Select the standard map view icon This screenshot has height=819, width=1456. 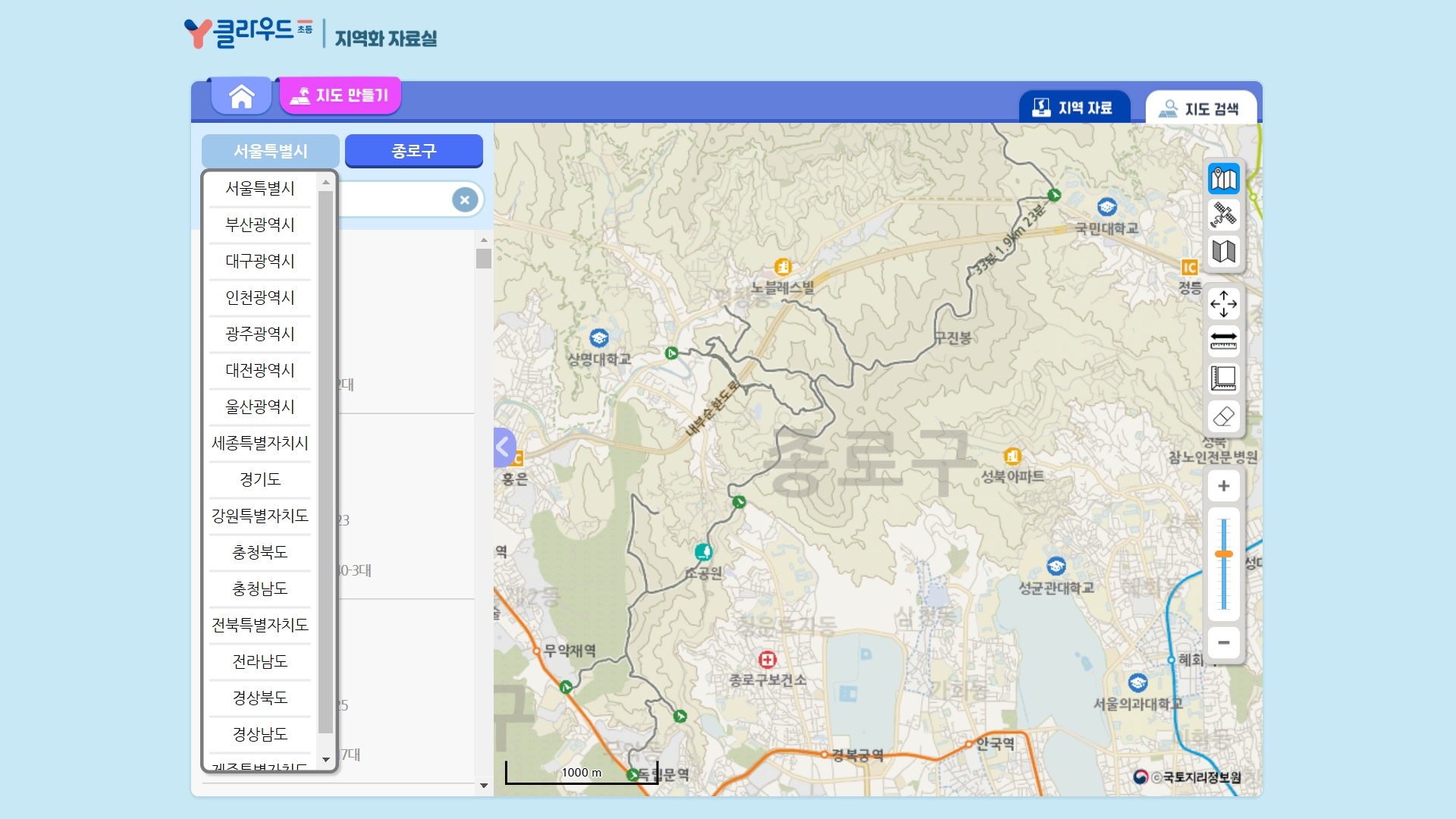click(1223, 179)
